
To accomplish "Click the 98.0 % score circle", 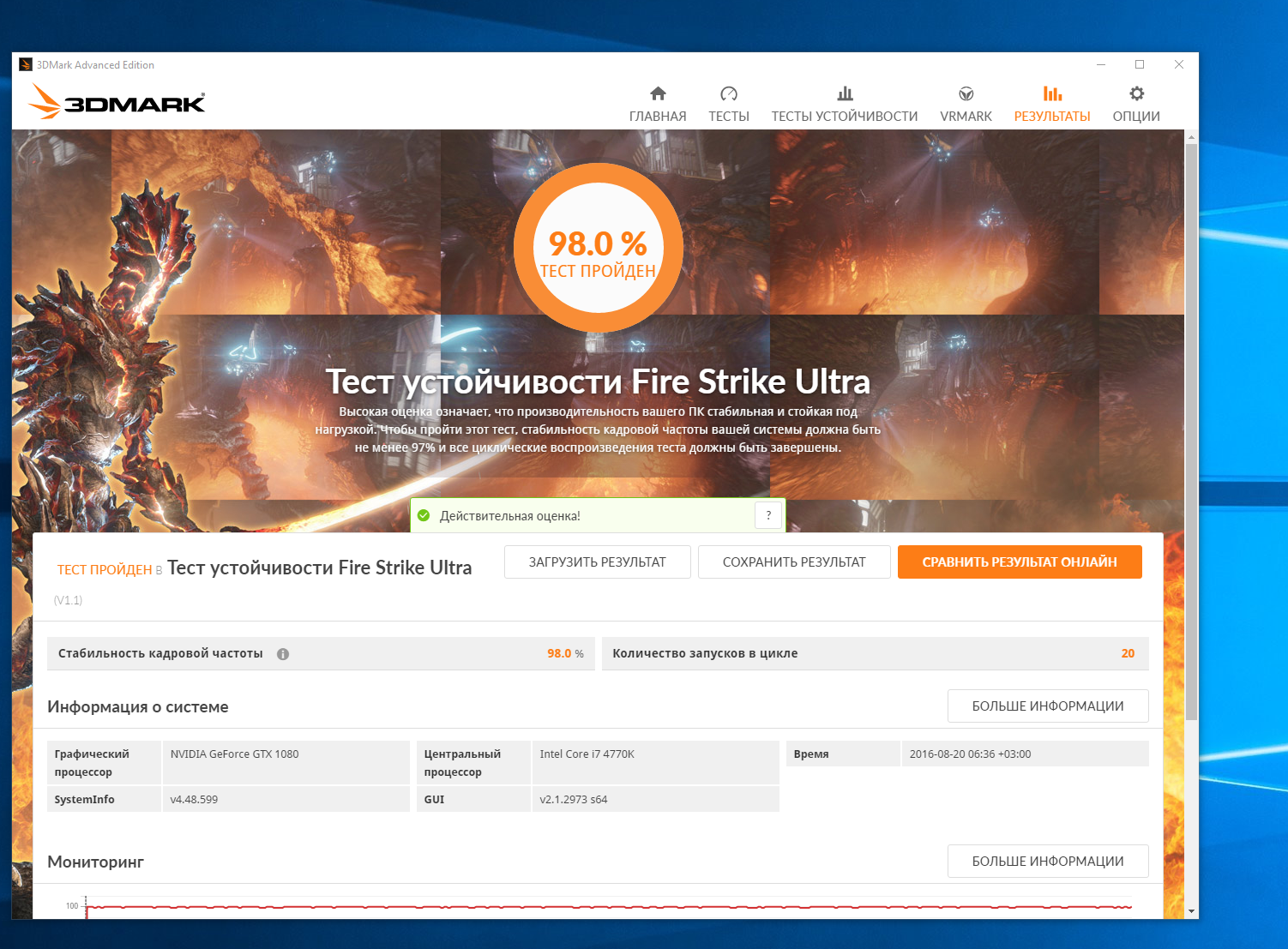I will pyautogui.click(x=599, y=248).
